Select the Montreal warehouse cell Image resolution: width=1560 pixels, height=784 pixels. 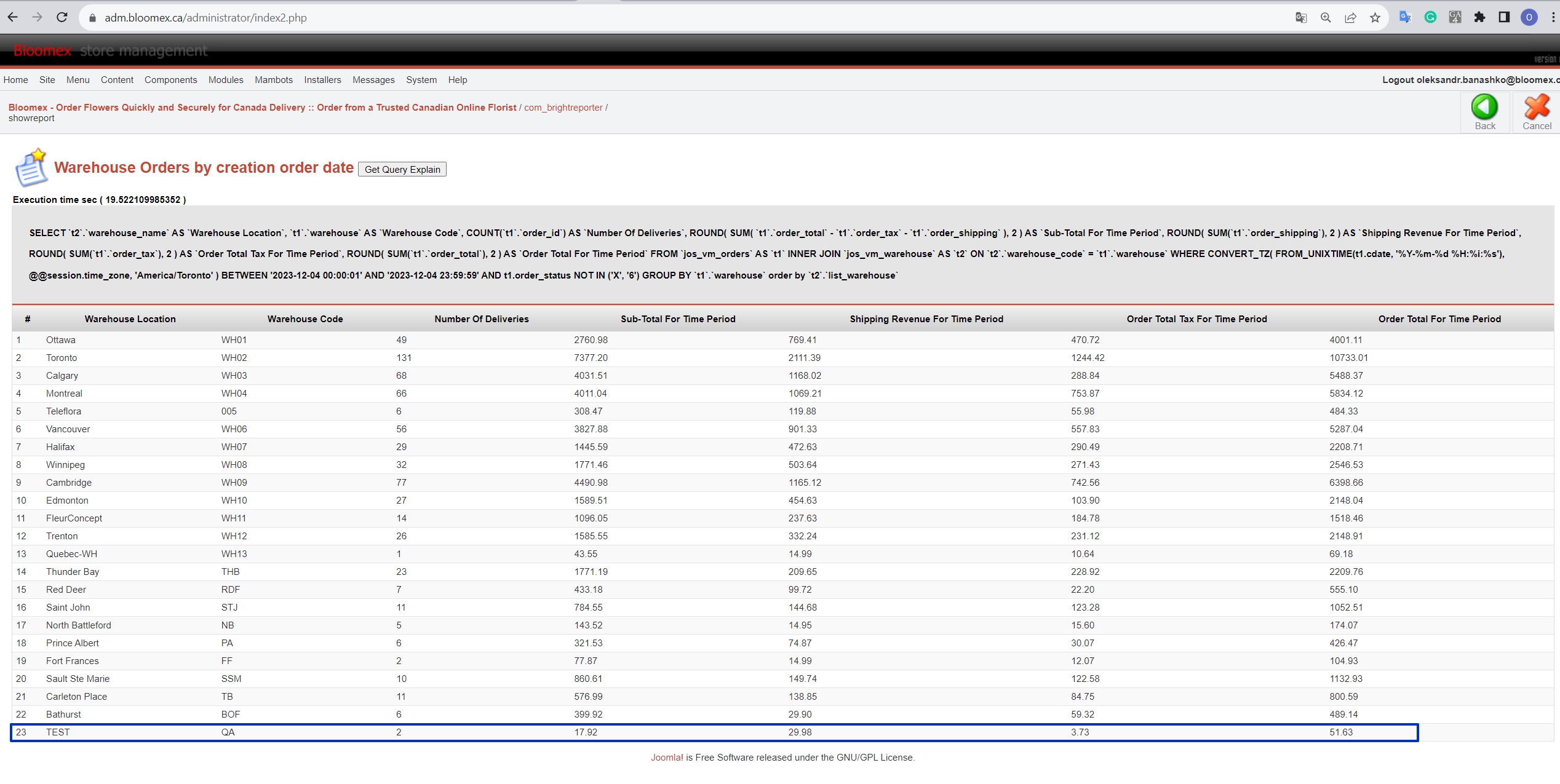click(64, 394)
